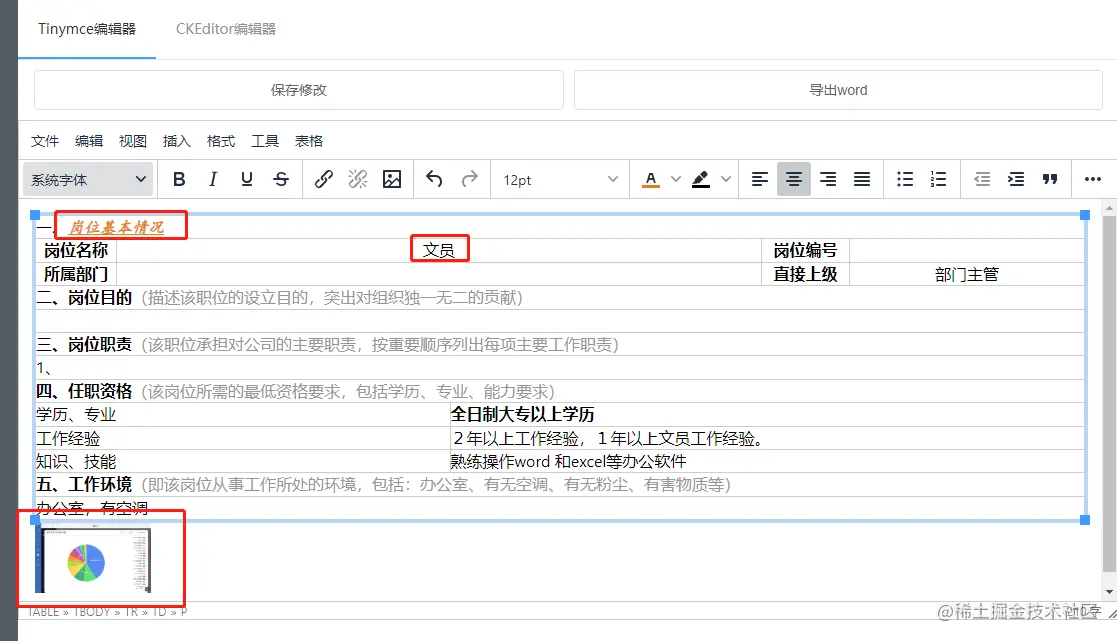
Task: Open the 表格 menu
Action: pyautogui.click(x=309, y=141)
